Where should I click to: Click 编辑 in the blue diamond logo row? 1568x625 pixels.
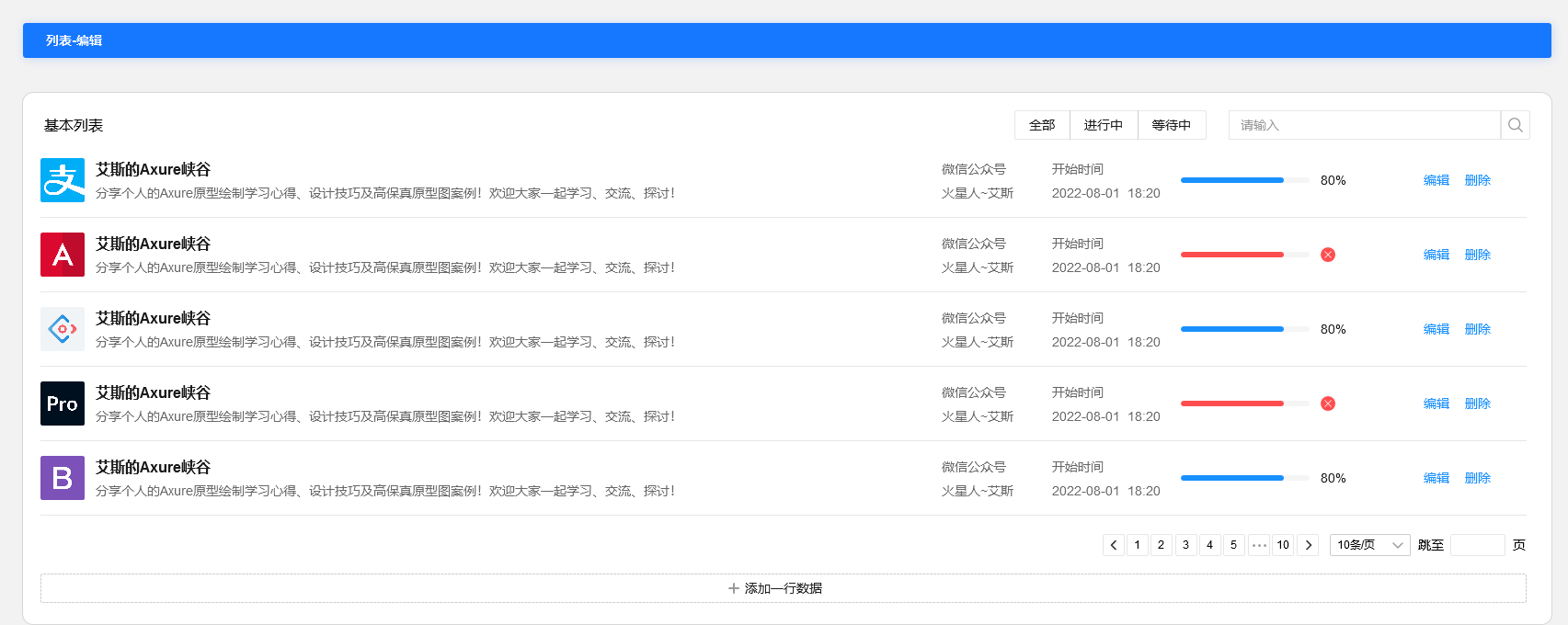[1436, 329]
